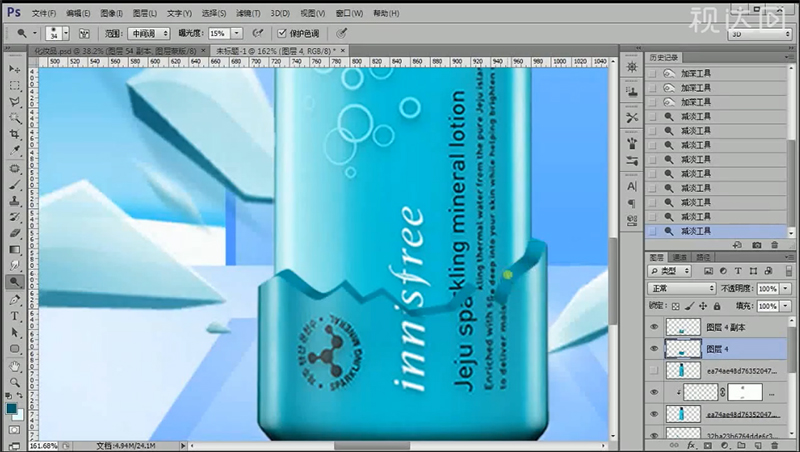Toggle lock position
The width and height of the screenshot is (800, 452).
tap(703, 306)
